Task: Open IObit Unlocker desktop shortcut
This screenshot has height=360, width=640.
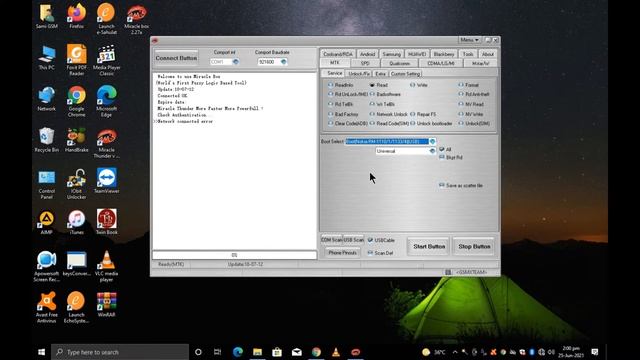Action: (x=76, y=184)
